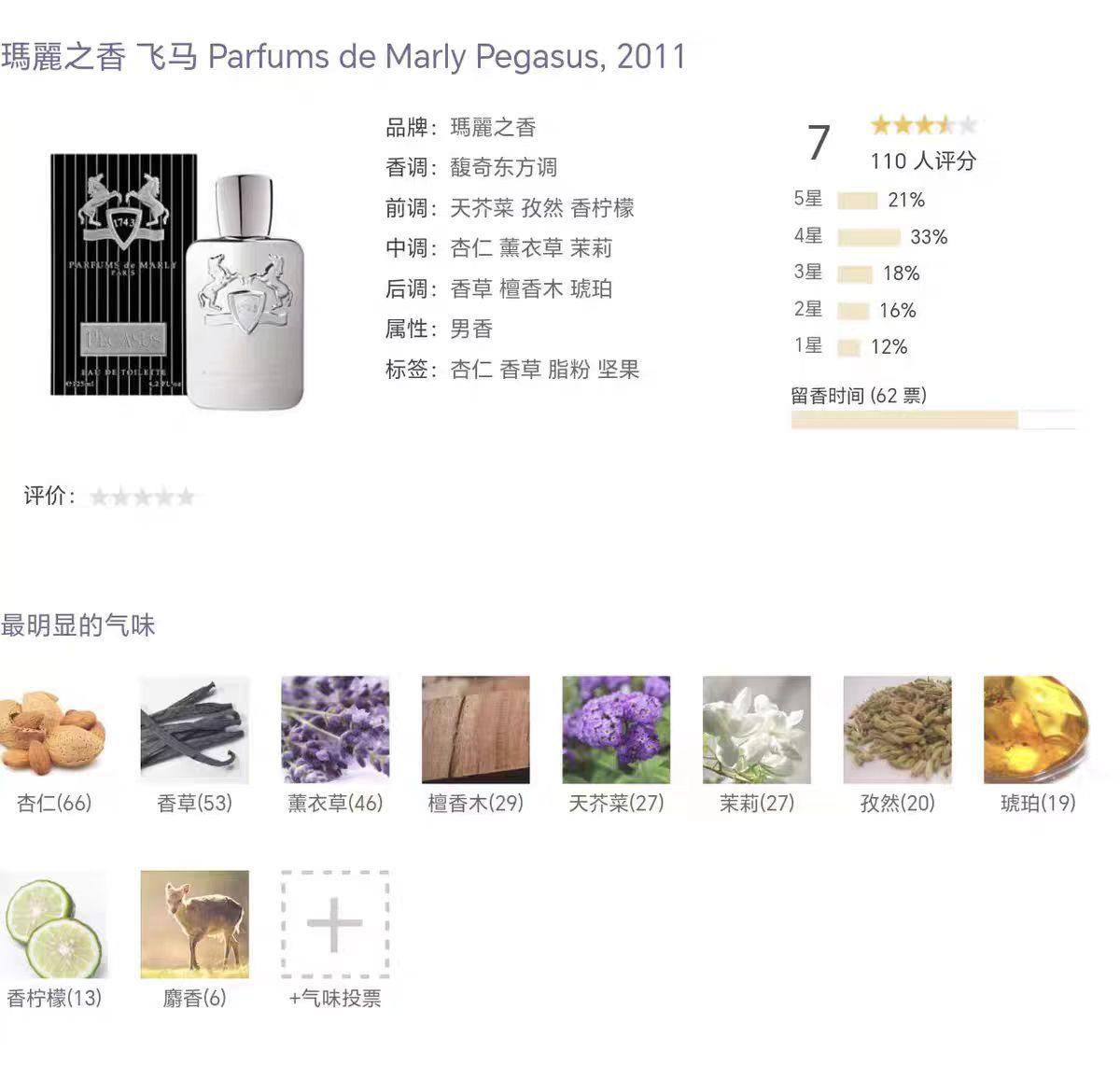Select the vanilla 香草 scent image
This screenshot has height=1079, width=1120.
[x=194, y=730]
